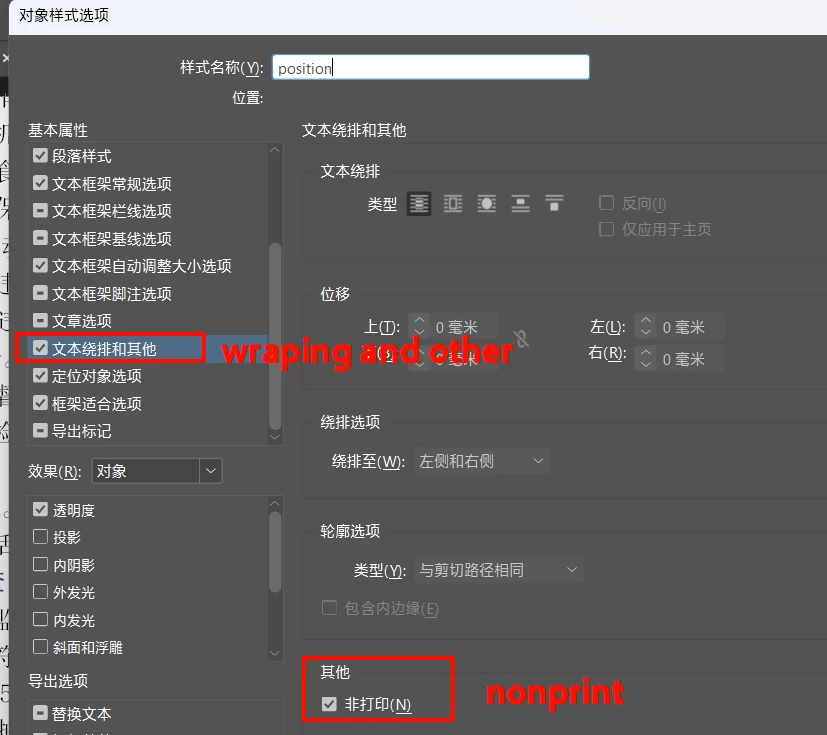Click 上 offset value field
This screenshot has height=735, width=827.
pyautogui.click(x=464, y=327)
